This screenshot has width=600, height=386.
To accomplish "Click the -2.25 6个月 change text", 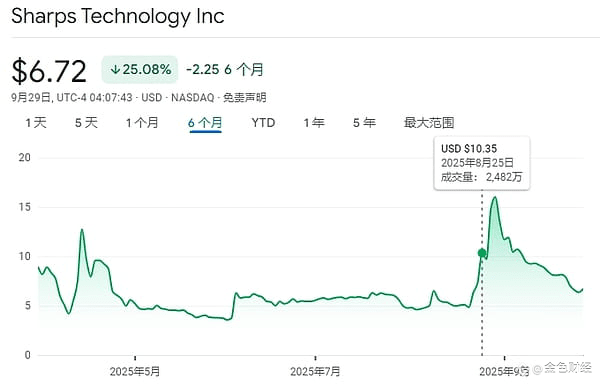I will tap(225, 70).
